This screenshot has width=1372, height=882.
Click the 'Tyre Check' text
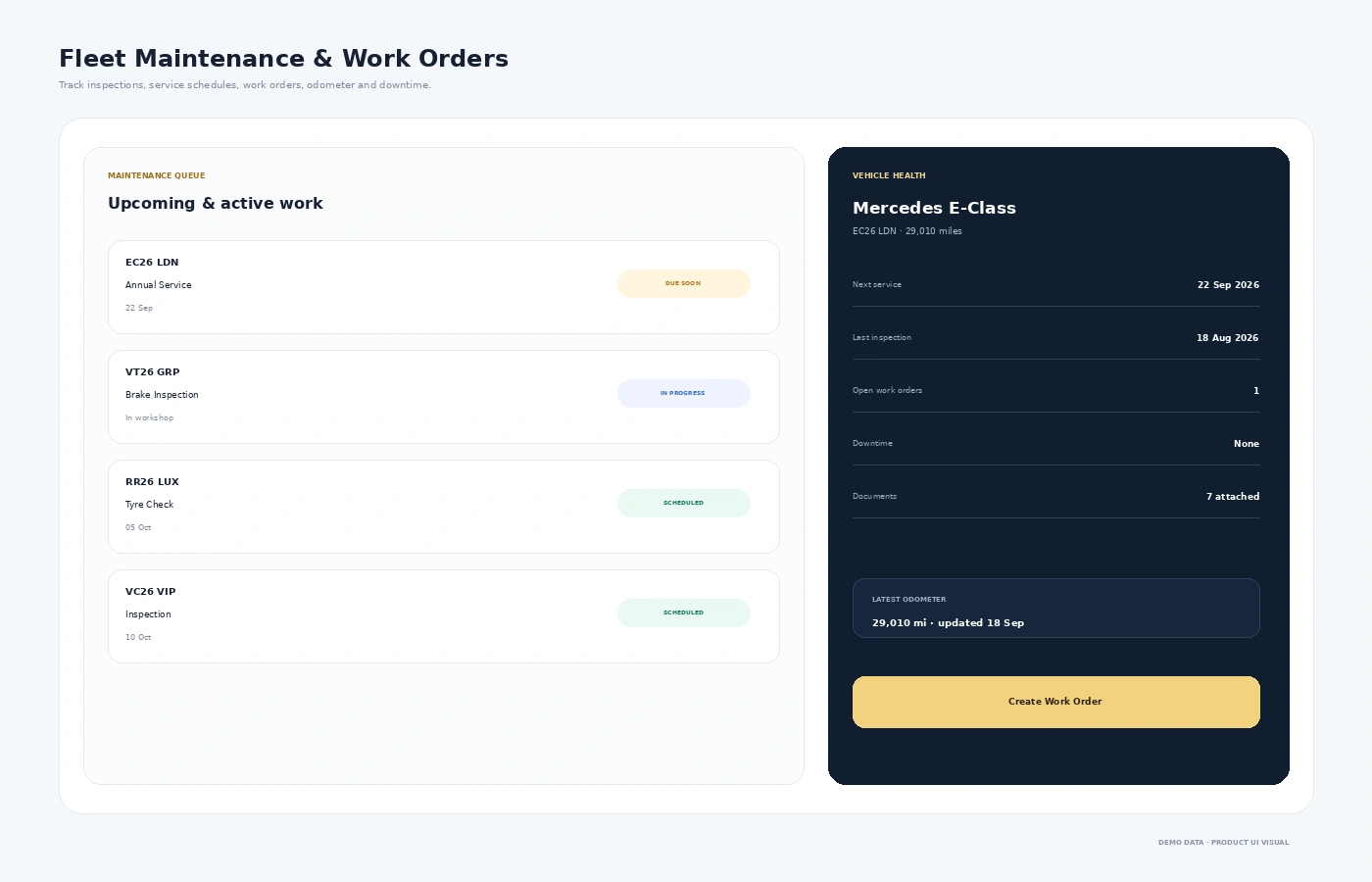point(149,505)
